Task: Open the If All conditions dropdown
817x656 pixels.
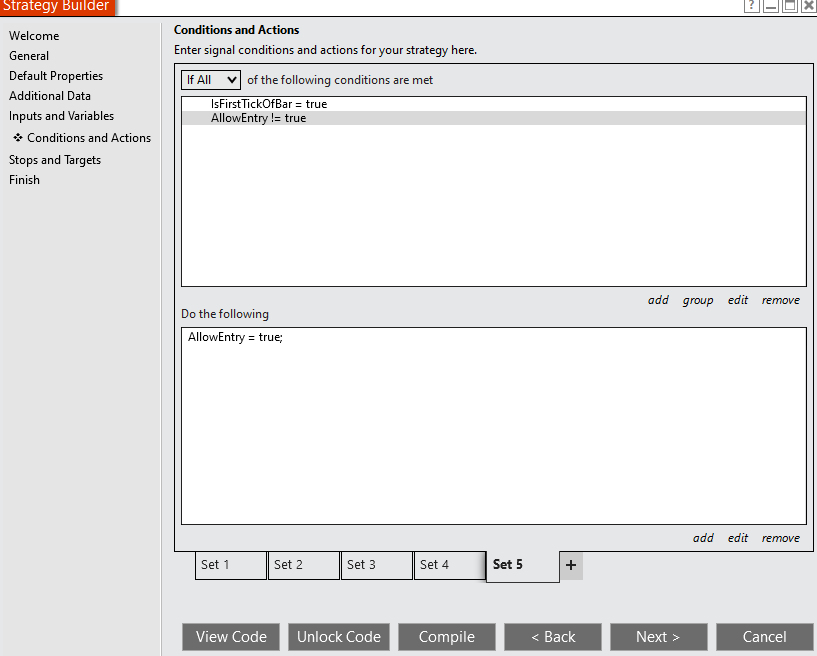Action: pos(211,80)
